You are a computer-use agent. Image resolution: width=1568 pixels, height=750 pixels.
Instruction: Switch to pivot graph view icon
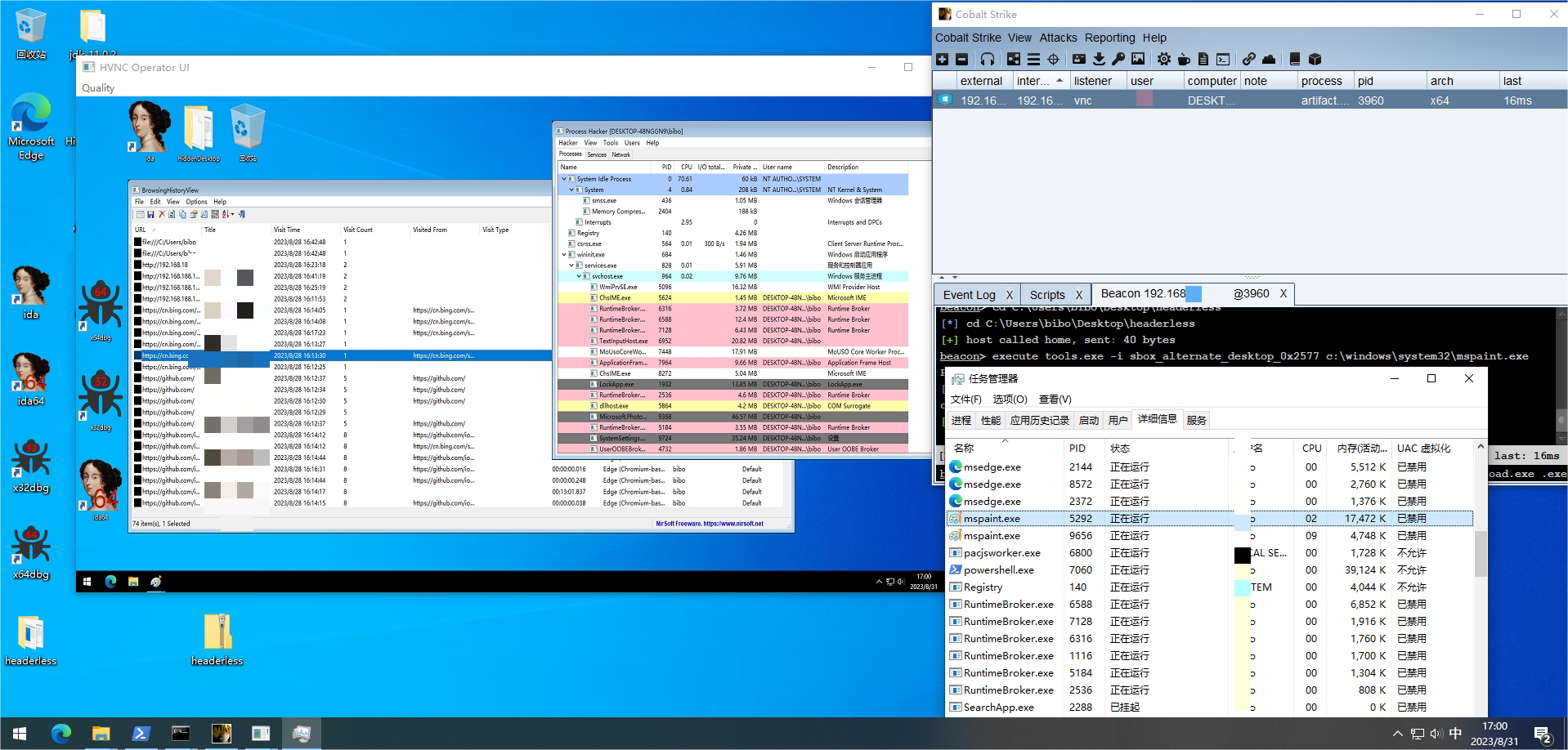click(x=1014, y=59)
